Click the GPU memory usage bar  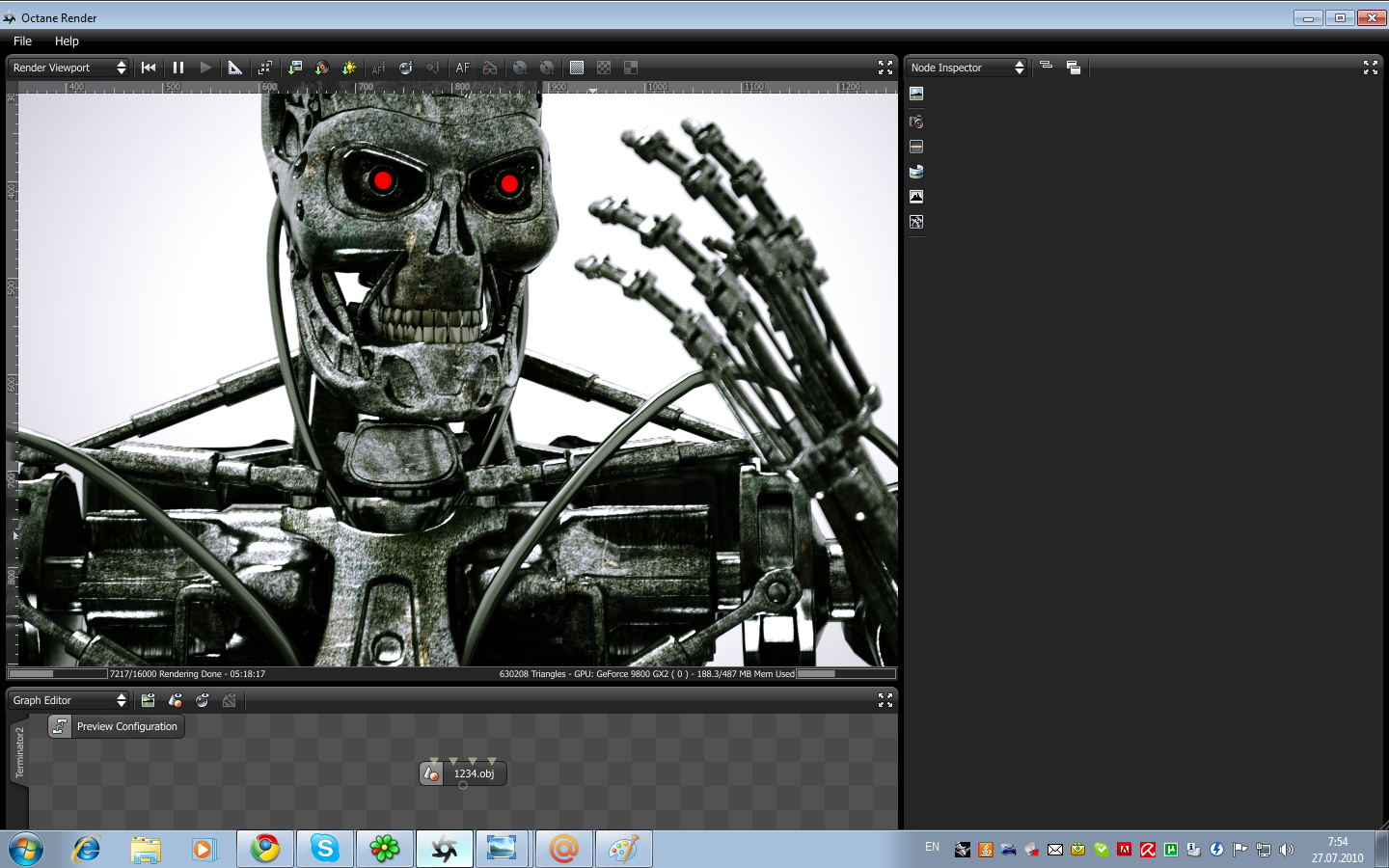pyautogui.click(x=846, y=674)
